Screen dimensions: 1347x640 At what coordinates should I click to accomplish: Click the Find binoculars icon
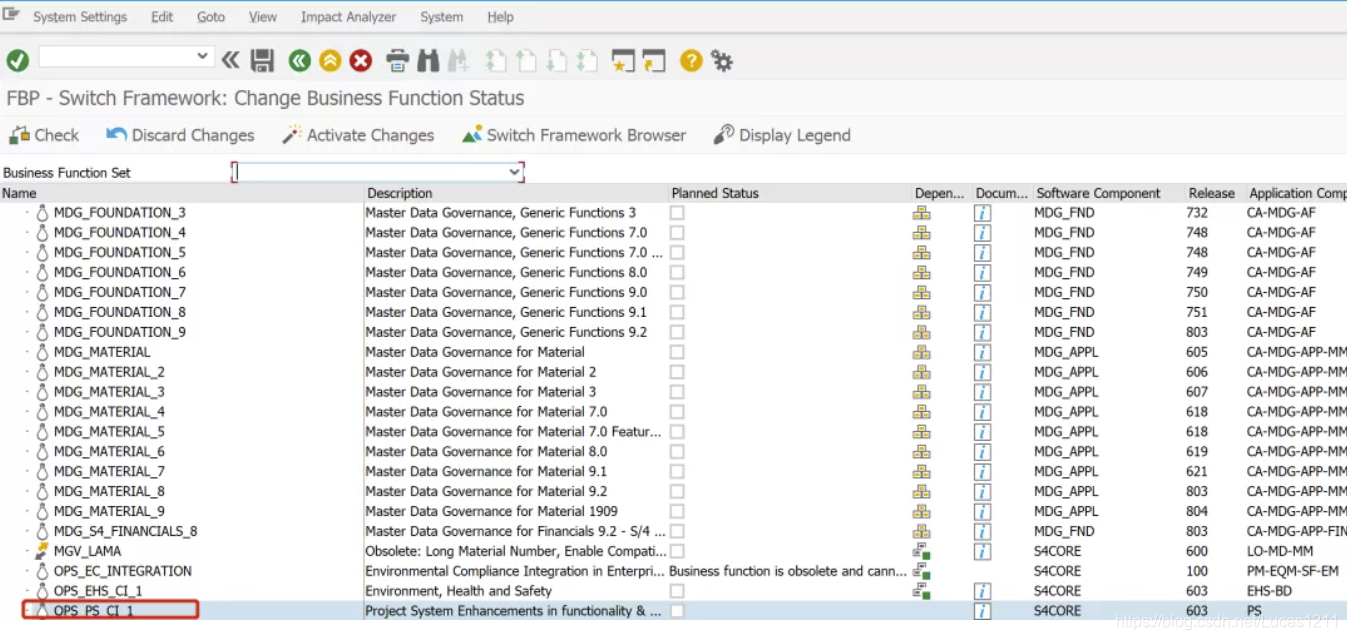(428, 61)
